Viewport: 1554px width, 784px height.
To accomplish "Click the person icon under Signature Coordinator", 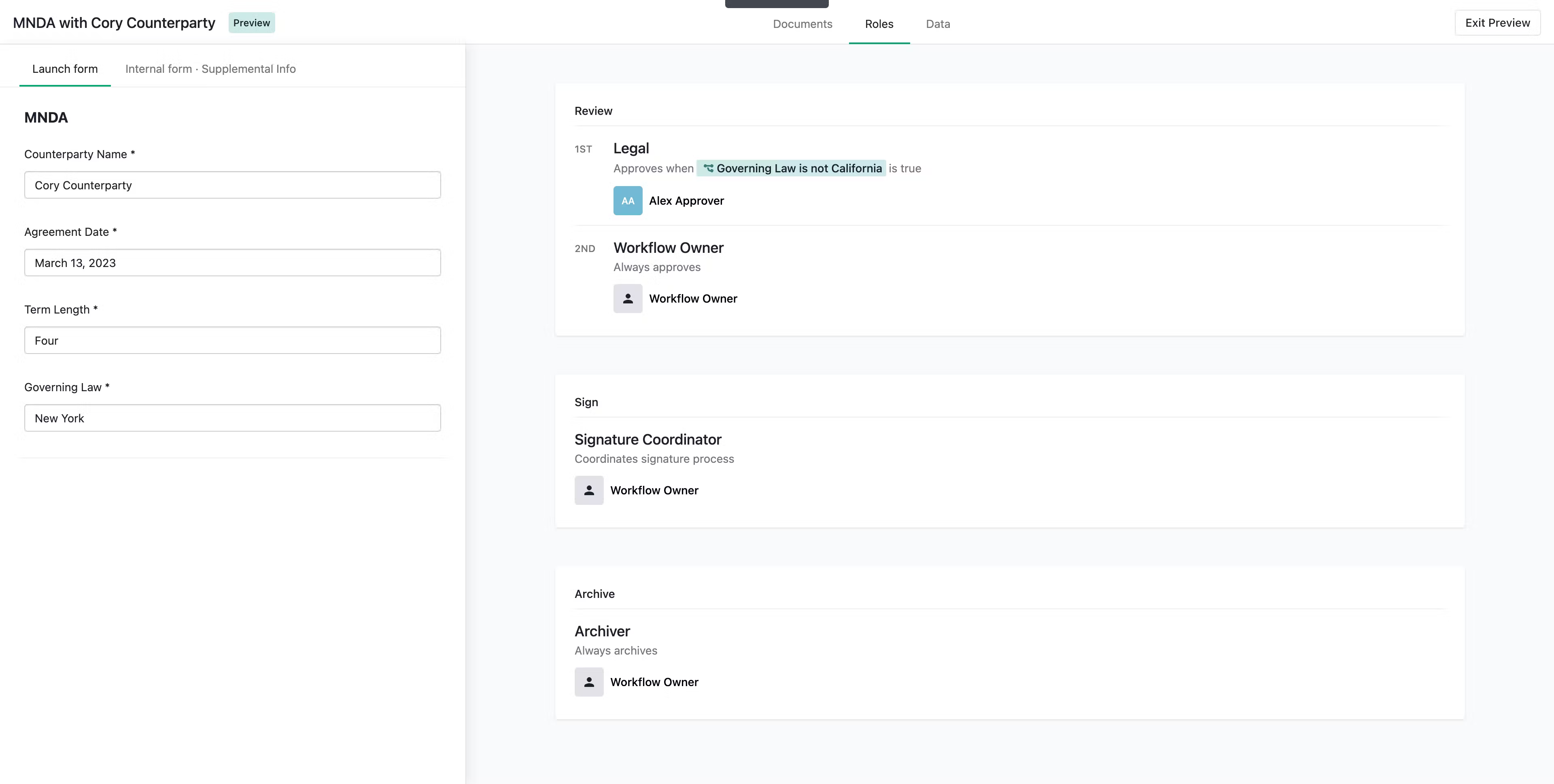I will [x=589, y=490].
